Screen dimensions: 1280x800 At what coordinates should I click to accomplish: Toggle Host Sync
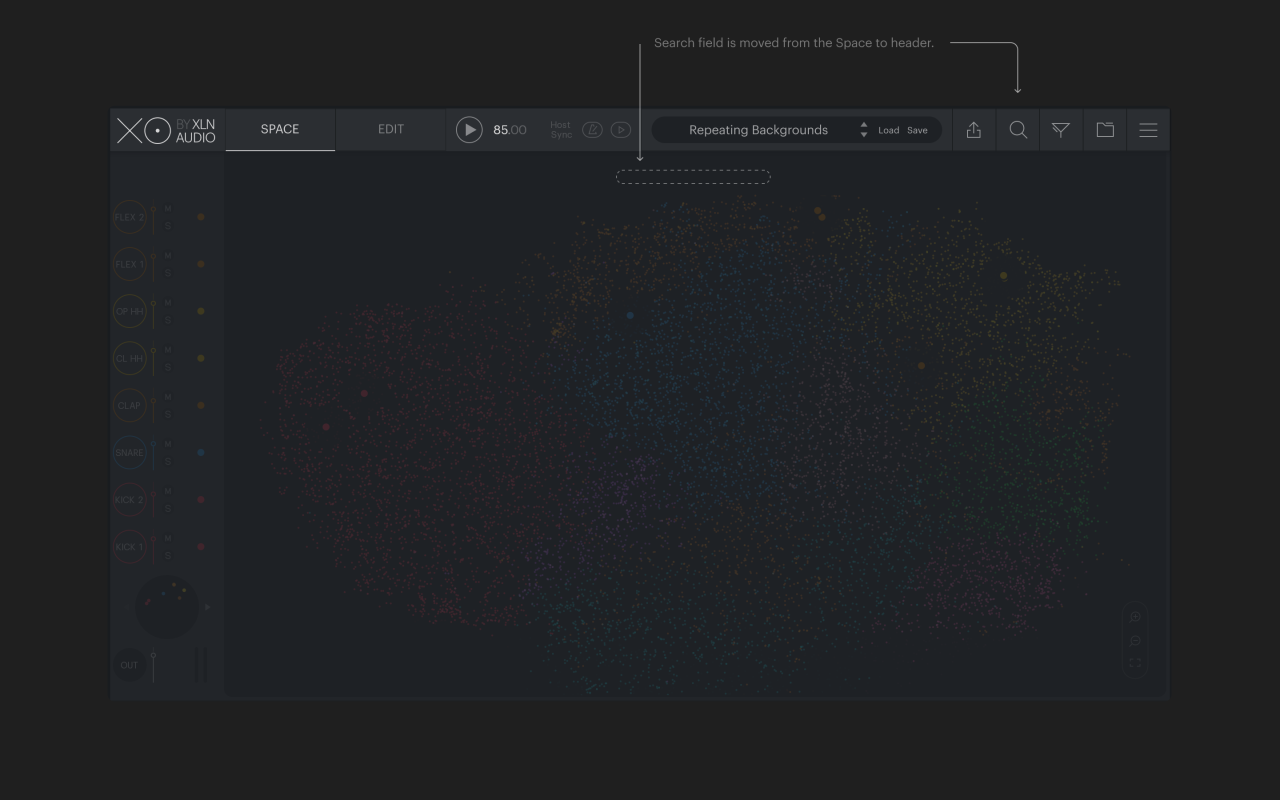[x=560, y=130]
